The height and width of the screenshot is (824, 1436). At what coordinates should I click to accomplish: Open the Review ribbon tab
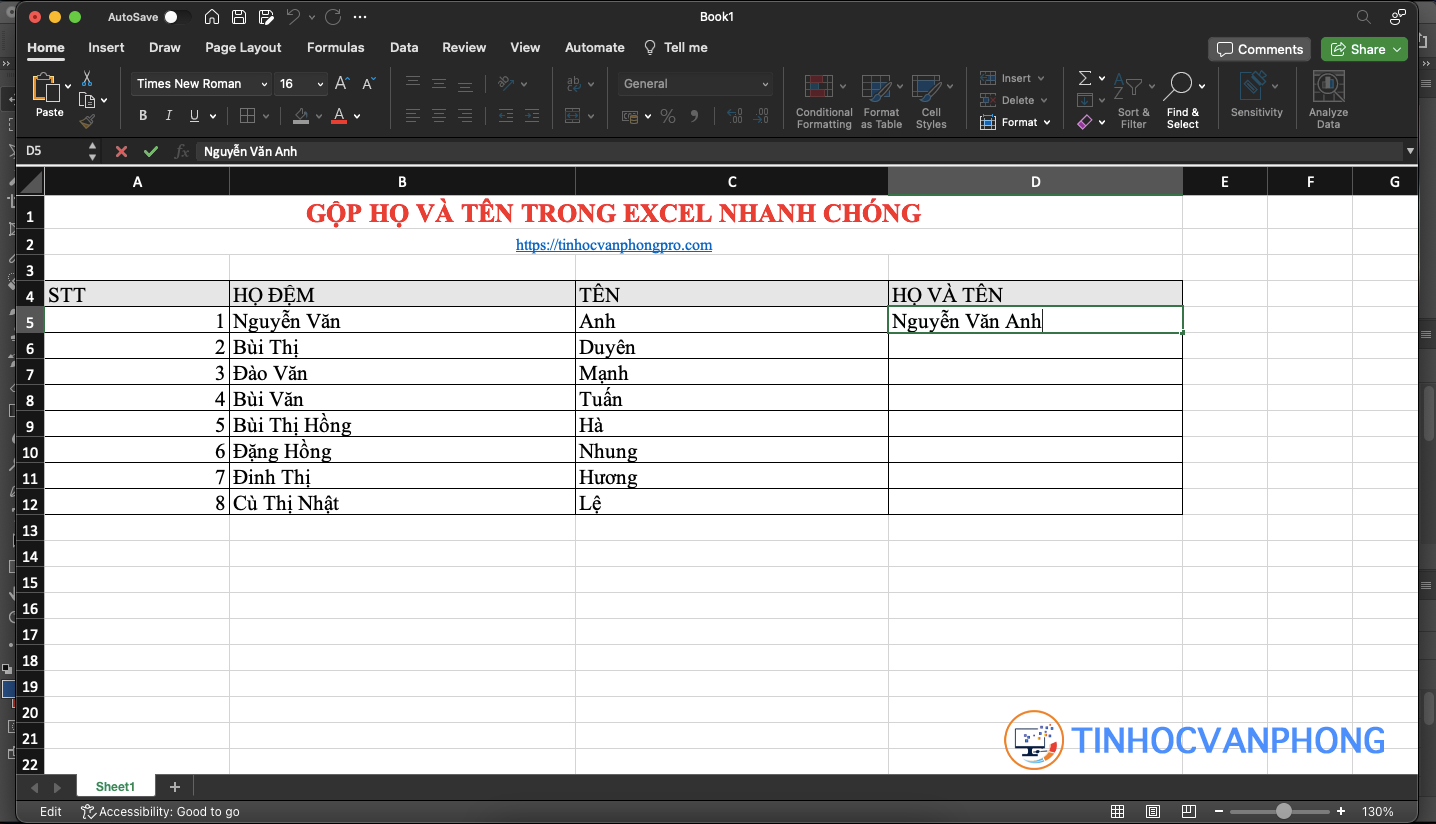tap(464, 47)
